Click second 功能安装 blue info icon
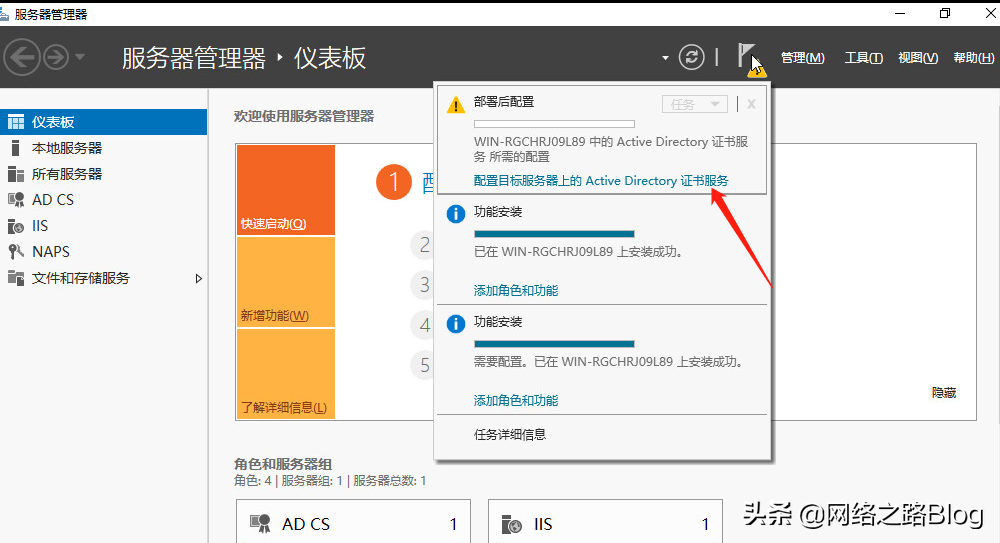This screenshot has width=1000, height=543. click(455, 324)
